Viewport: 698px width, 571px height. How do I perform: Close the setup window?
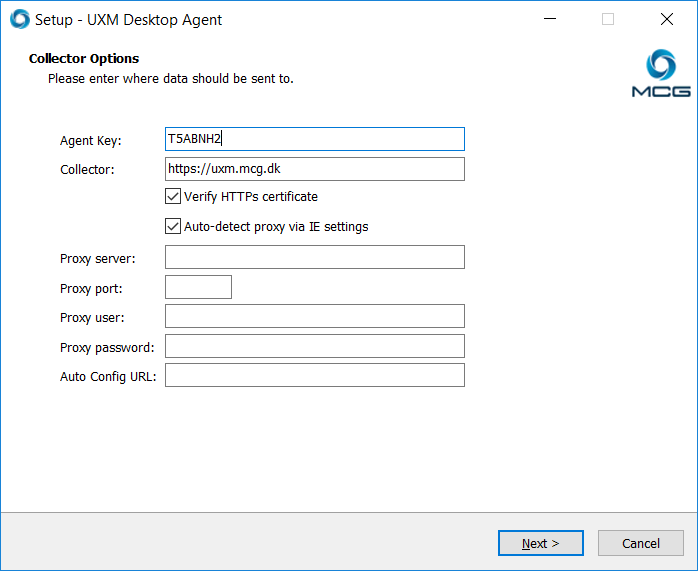point(666,19)
